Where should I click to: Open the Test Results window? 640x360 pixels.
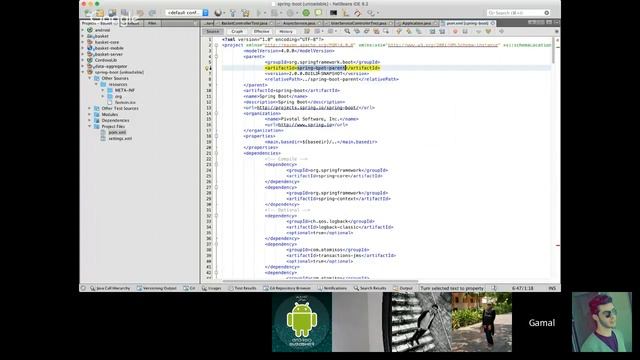point(242,288)
